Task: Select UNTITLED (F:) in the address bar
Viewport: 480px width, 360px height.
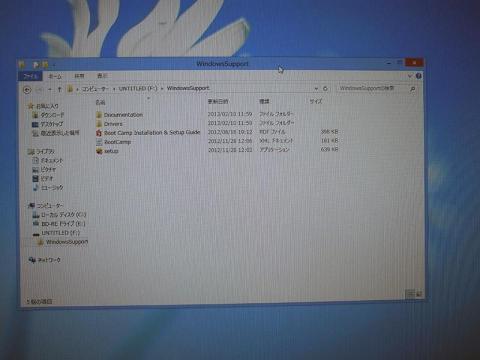Action: point(138,88)
